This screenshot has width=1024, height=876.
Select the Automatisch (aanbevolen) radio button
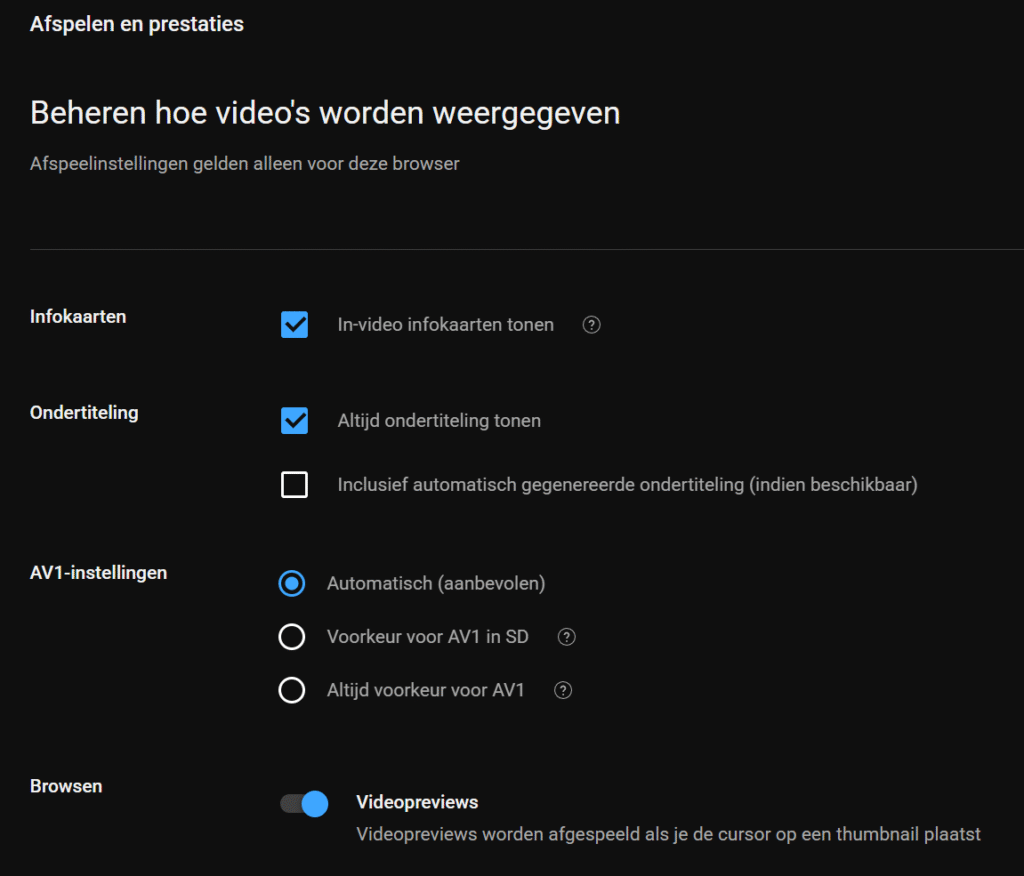click(x=292, y=584)
